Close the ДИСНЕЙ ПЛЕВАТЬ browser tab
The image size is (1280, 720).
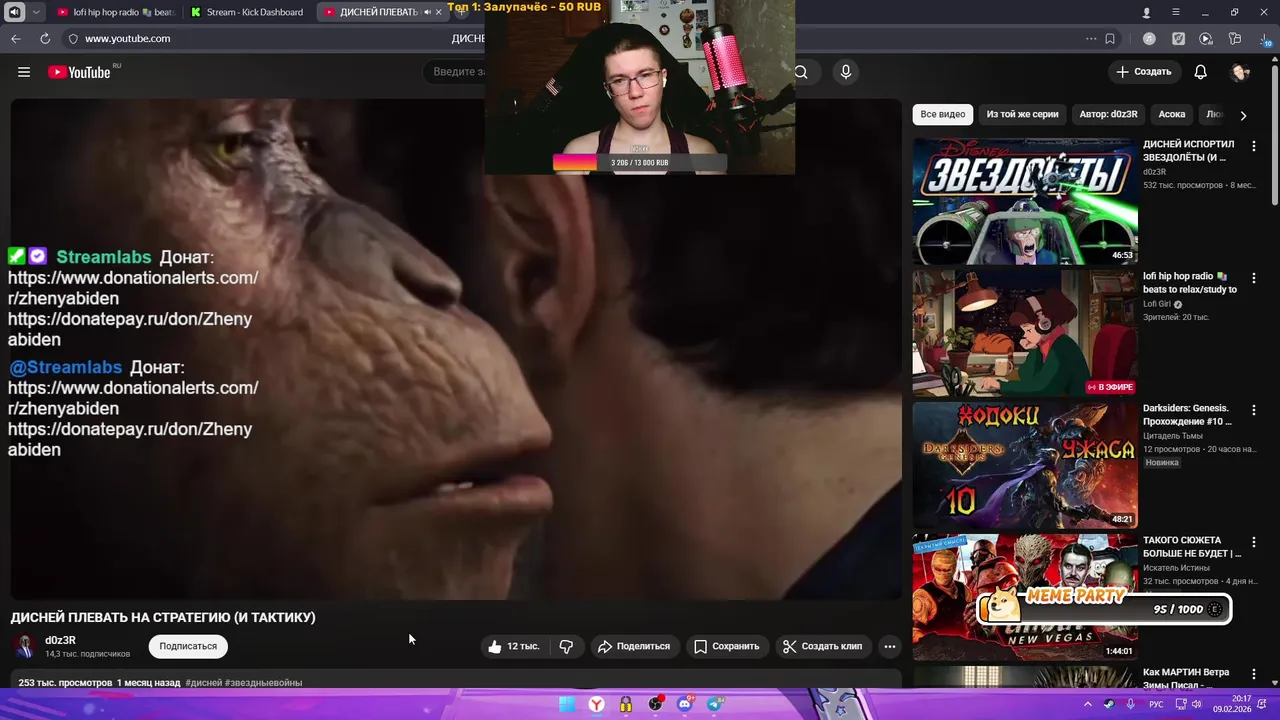[439, 12]
